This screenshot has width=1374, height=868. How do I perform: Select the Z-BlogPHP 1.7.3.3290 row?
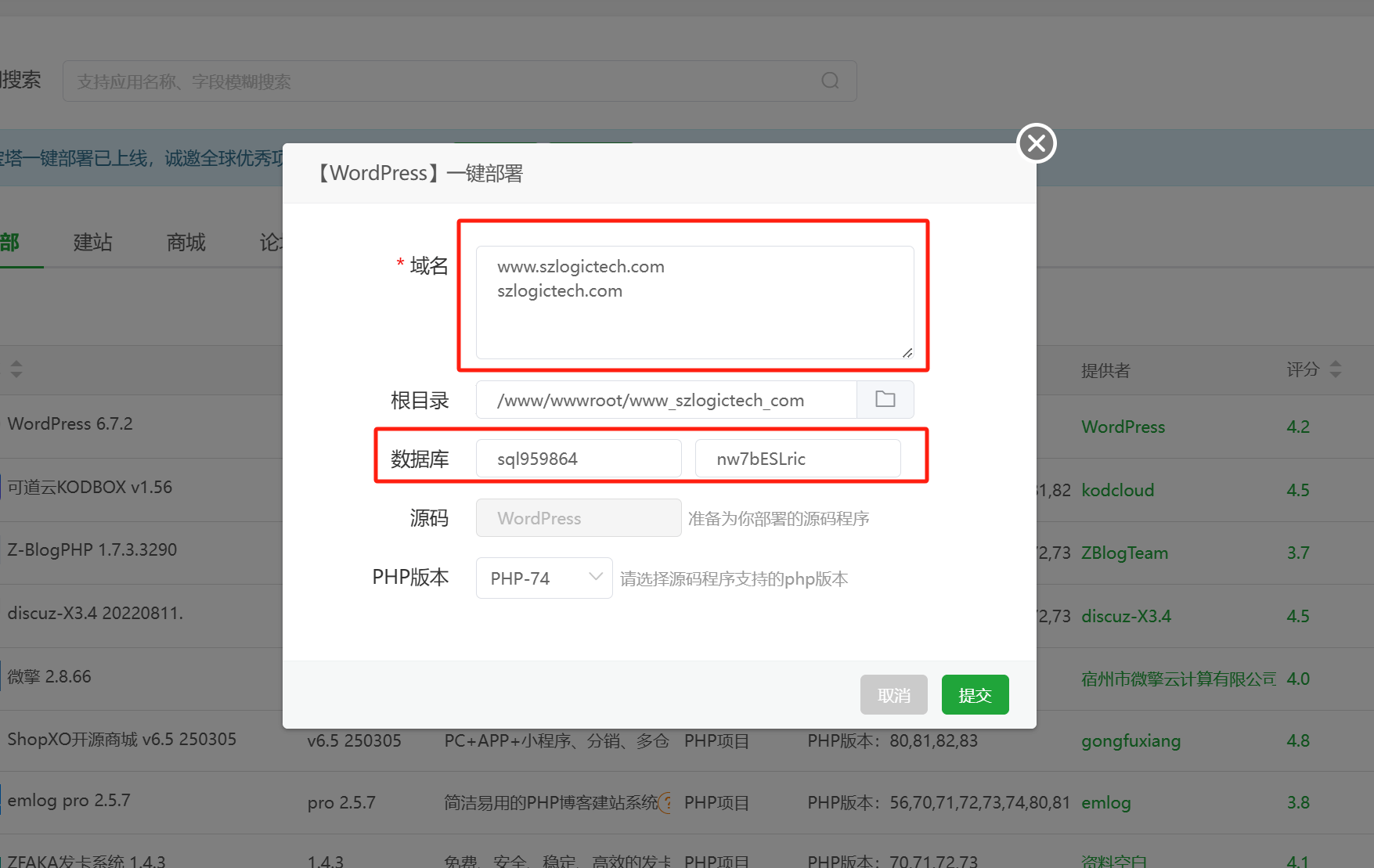92,549
